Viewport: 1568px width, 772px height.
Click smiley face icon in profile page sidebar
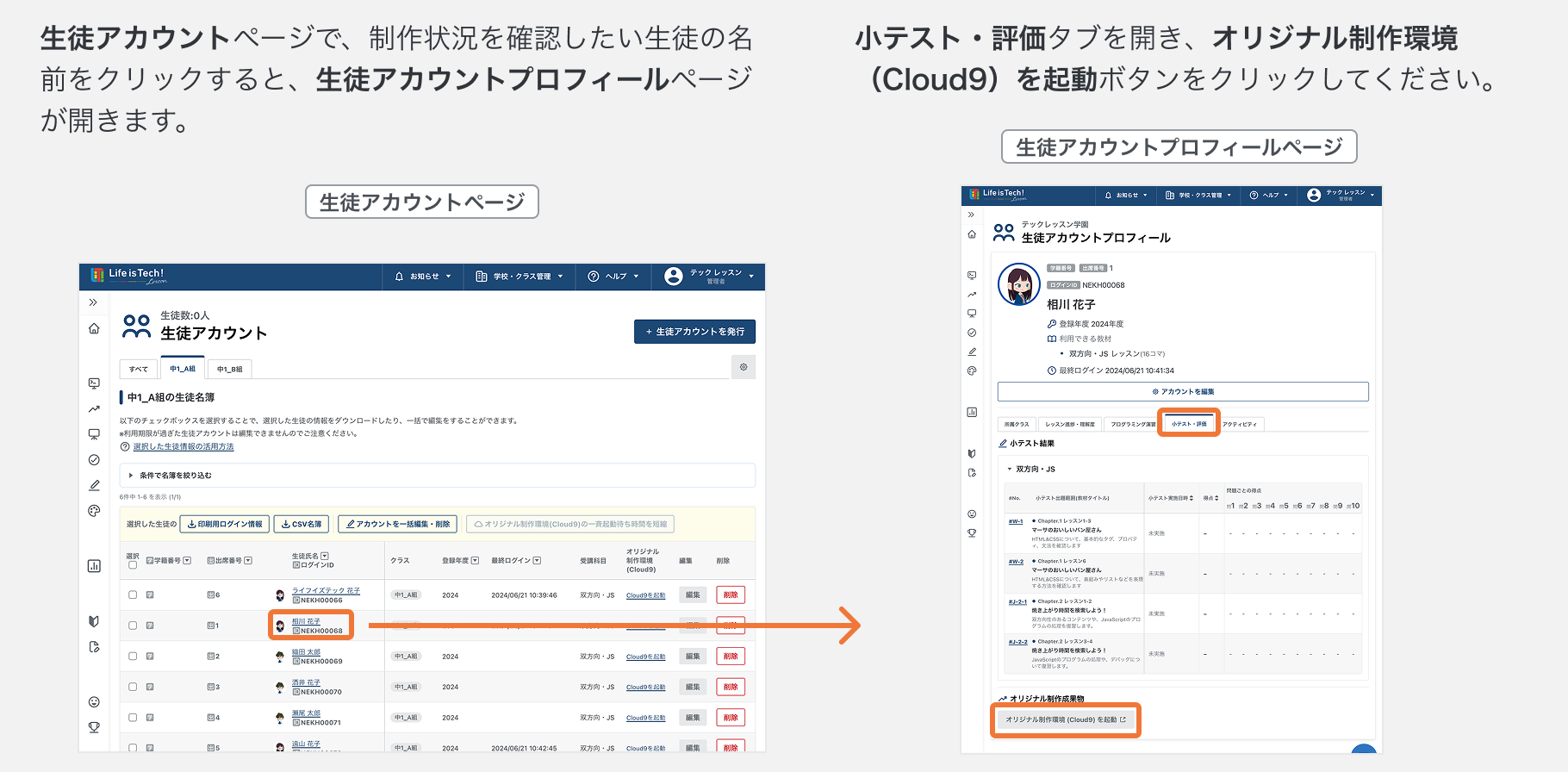tap(972, 514)
